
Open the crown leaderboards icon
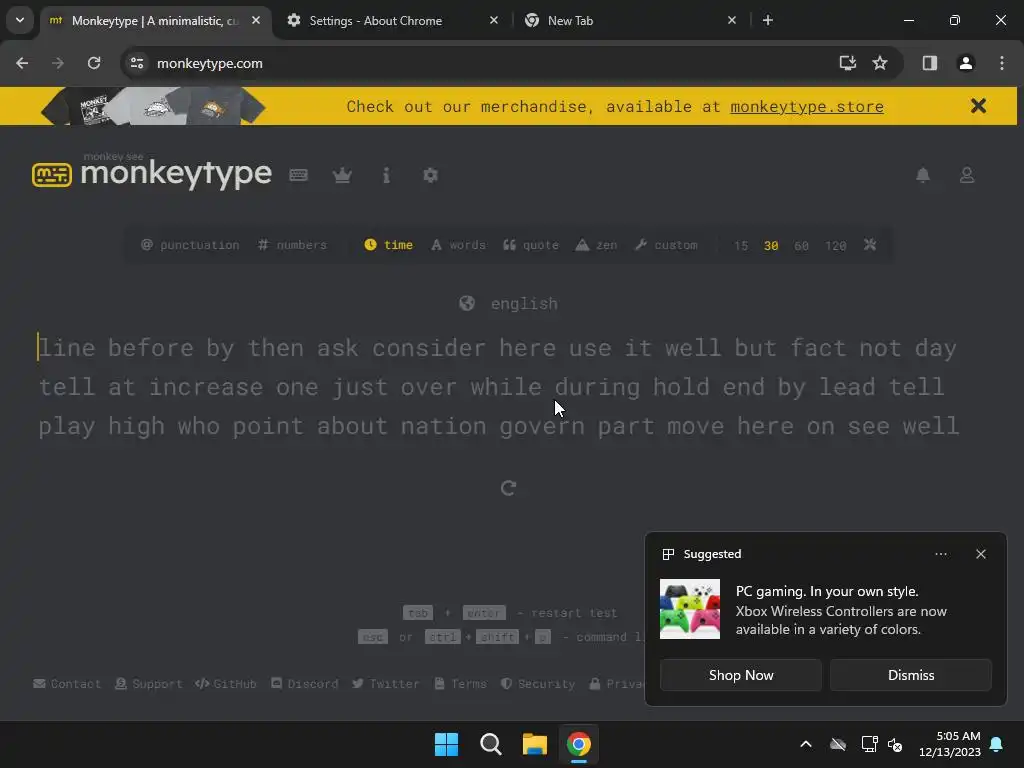click(342, 175)
